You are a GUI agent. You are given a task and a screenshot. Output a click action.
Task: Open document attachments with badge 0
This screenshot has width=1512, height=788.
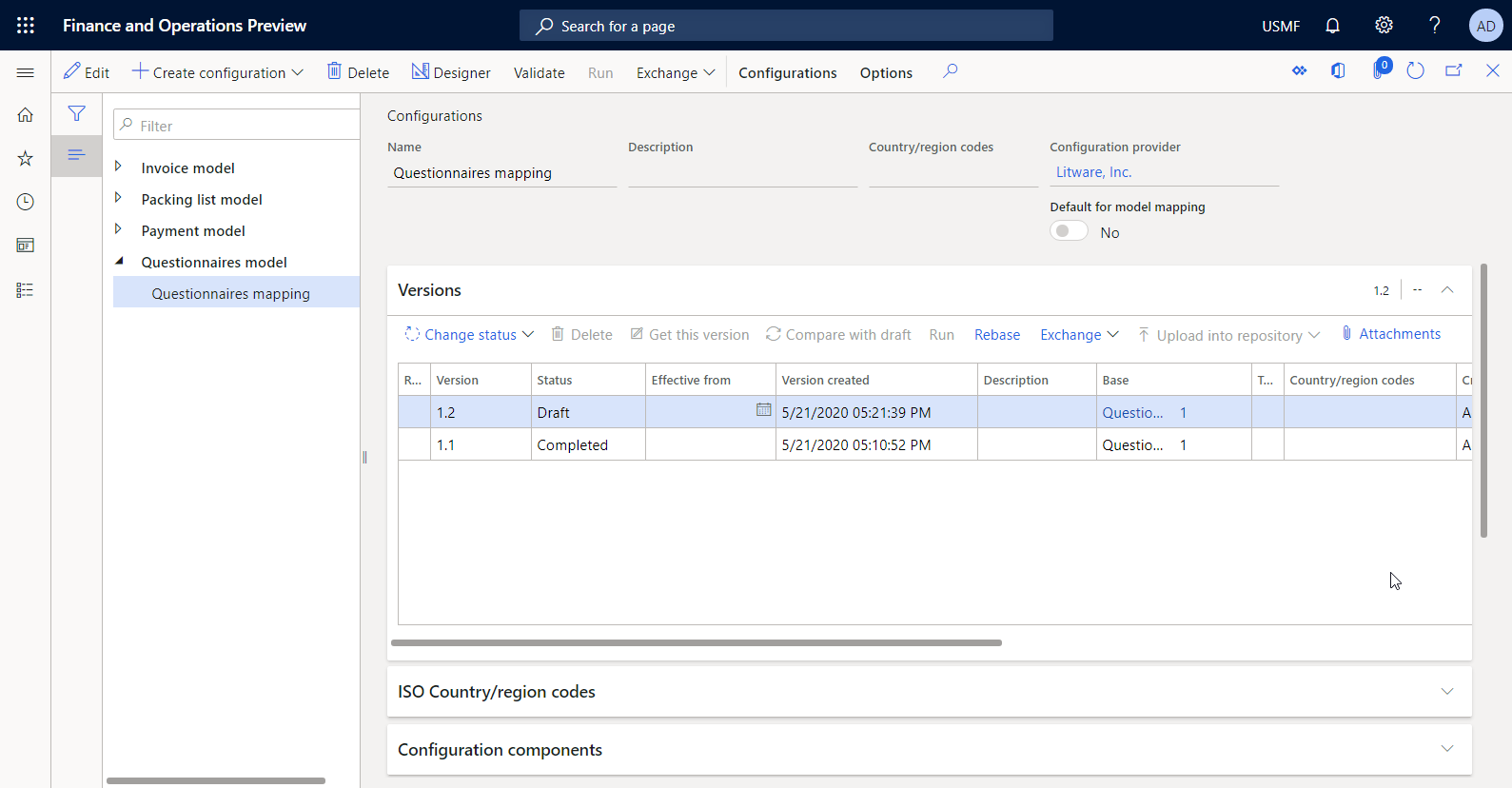[1380, 70]
